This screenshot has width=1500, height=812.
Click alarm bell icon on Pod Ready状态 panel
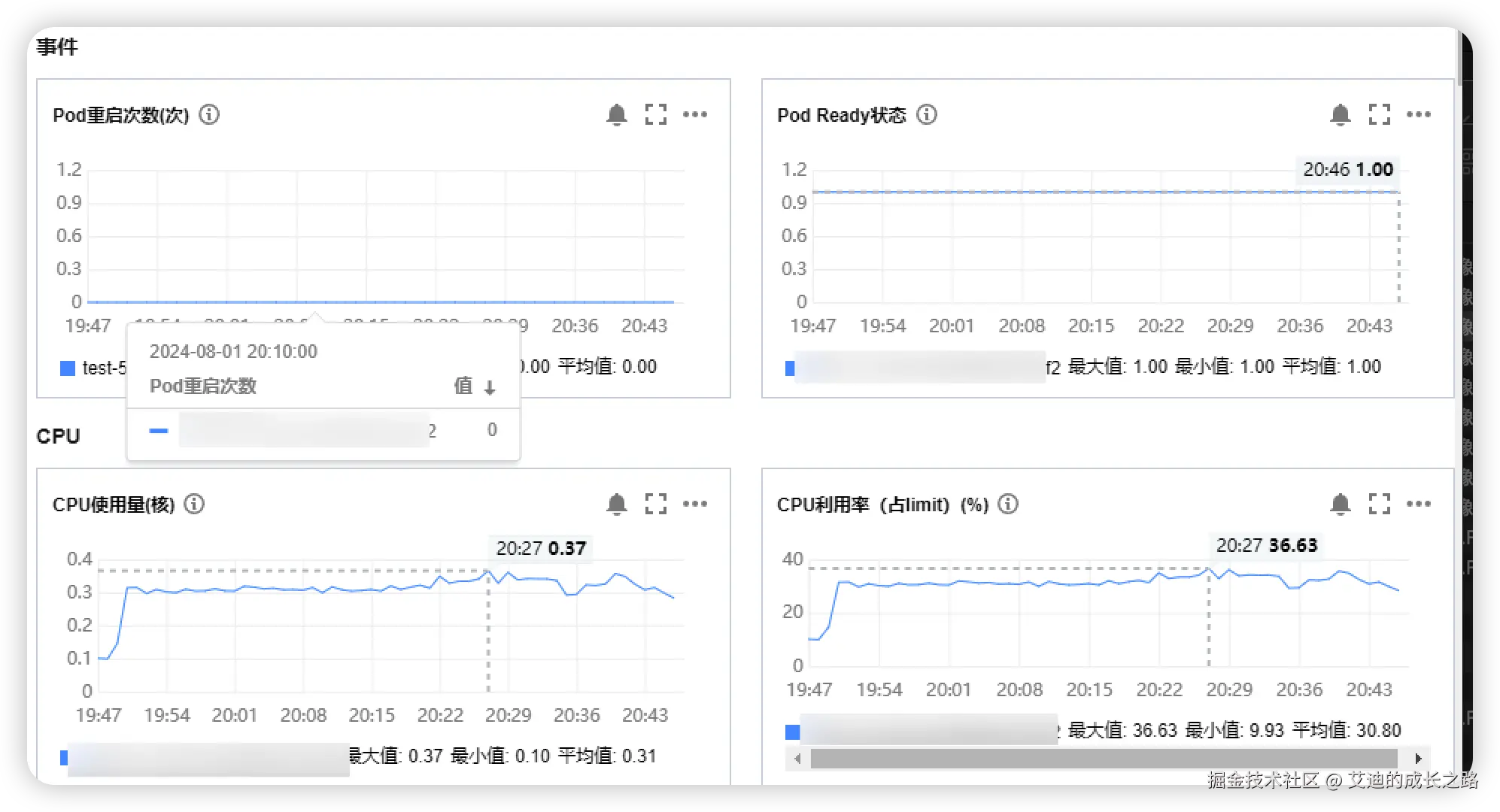1340,115
